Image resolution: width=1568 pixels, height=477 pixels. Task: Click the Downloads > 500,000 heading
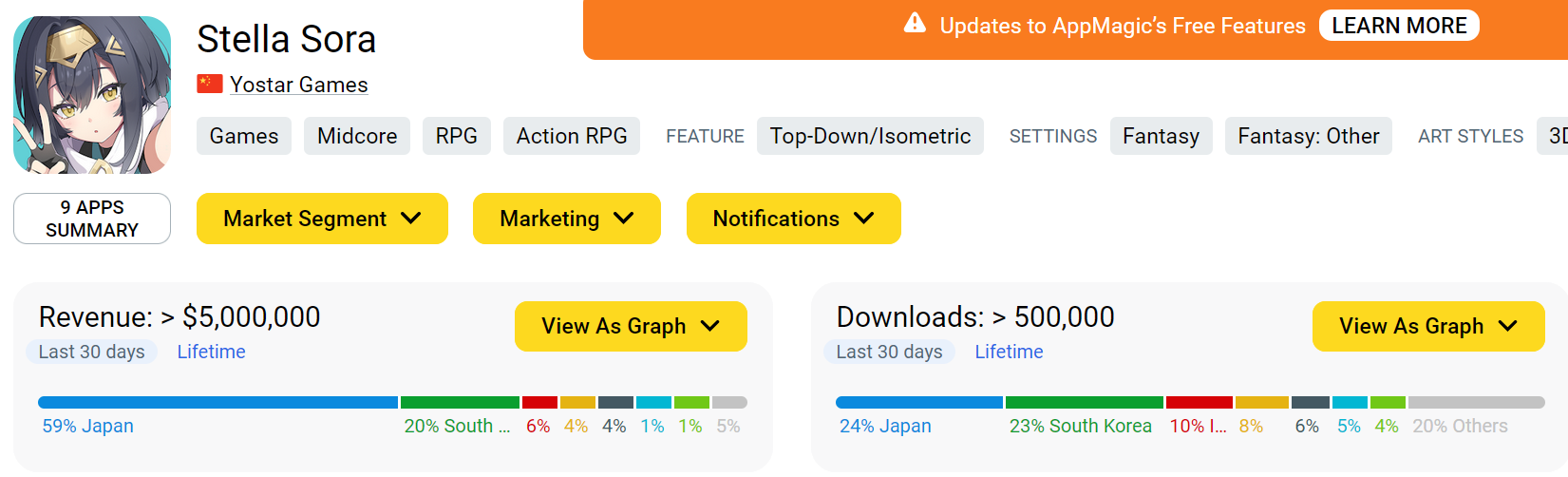point(975,316)
